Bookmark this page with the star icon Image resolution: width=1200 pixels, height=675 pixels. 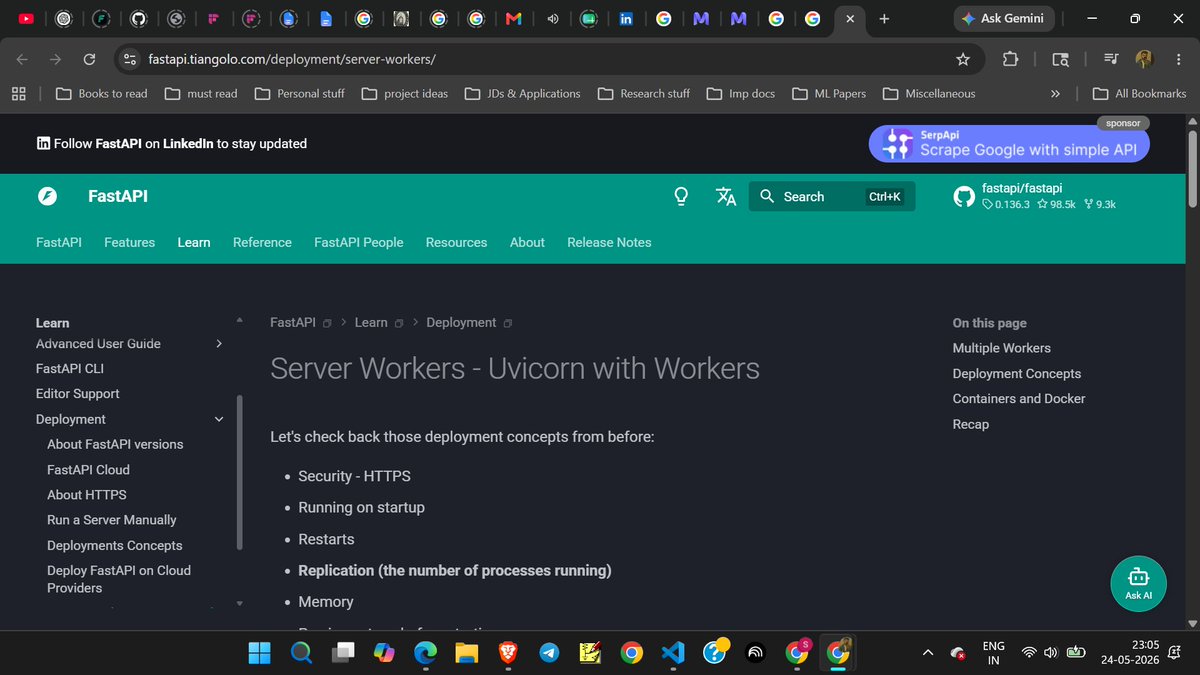click(x=963, y=60)
